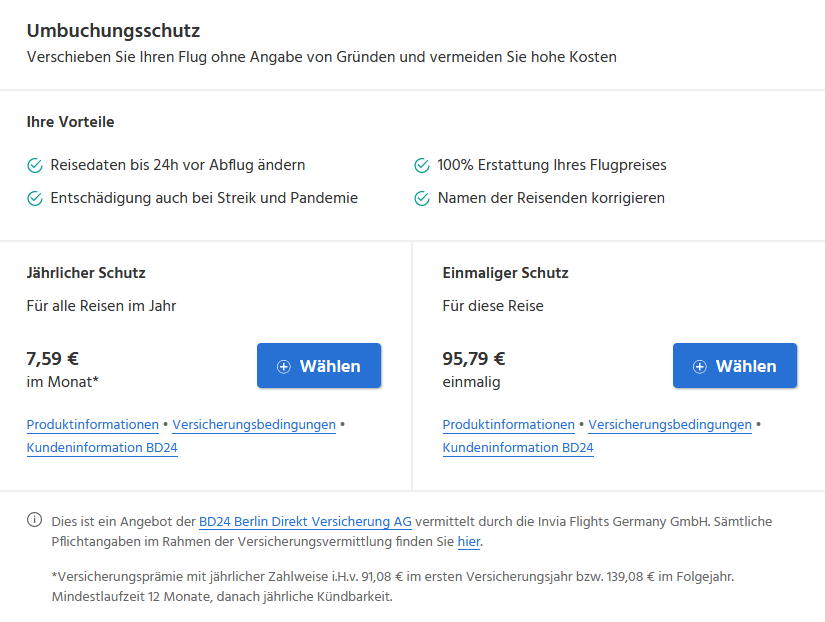This screenshot has width=825, height=622.
Task: Open Produktinformationen for Einmaliger Schutz
Action: tap(508, 425)
